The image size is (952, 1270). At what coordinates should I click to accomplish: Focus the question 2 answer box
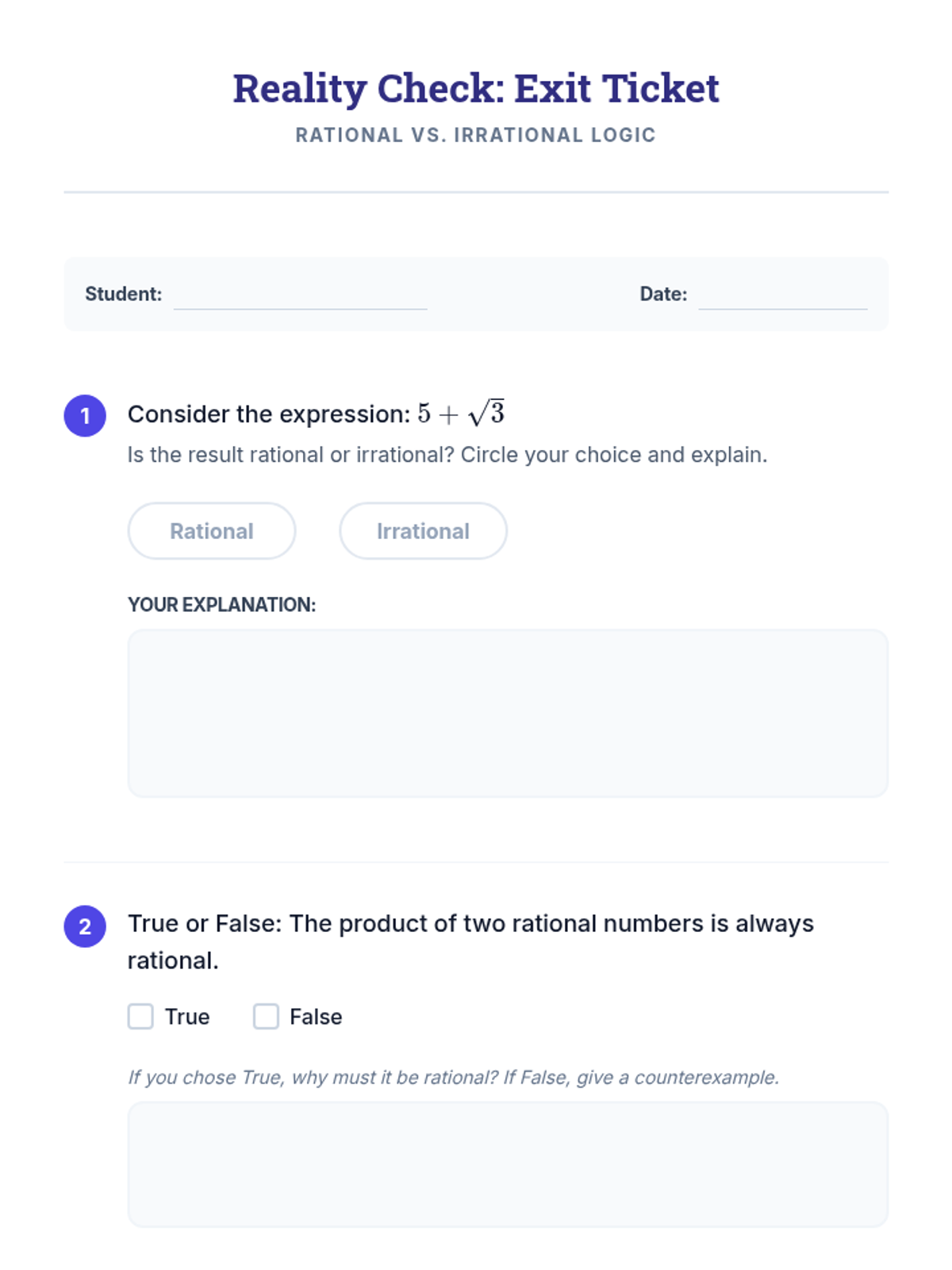[x=508, y=1164]
